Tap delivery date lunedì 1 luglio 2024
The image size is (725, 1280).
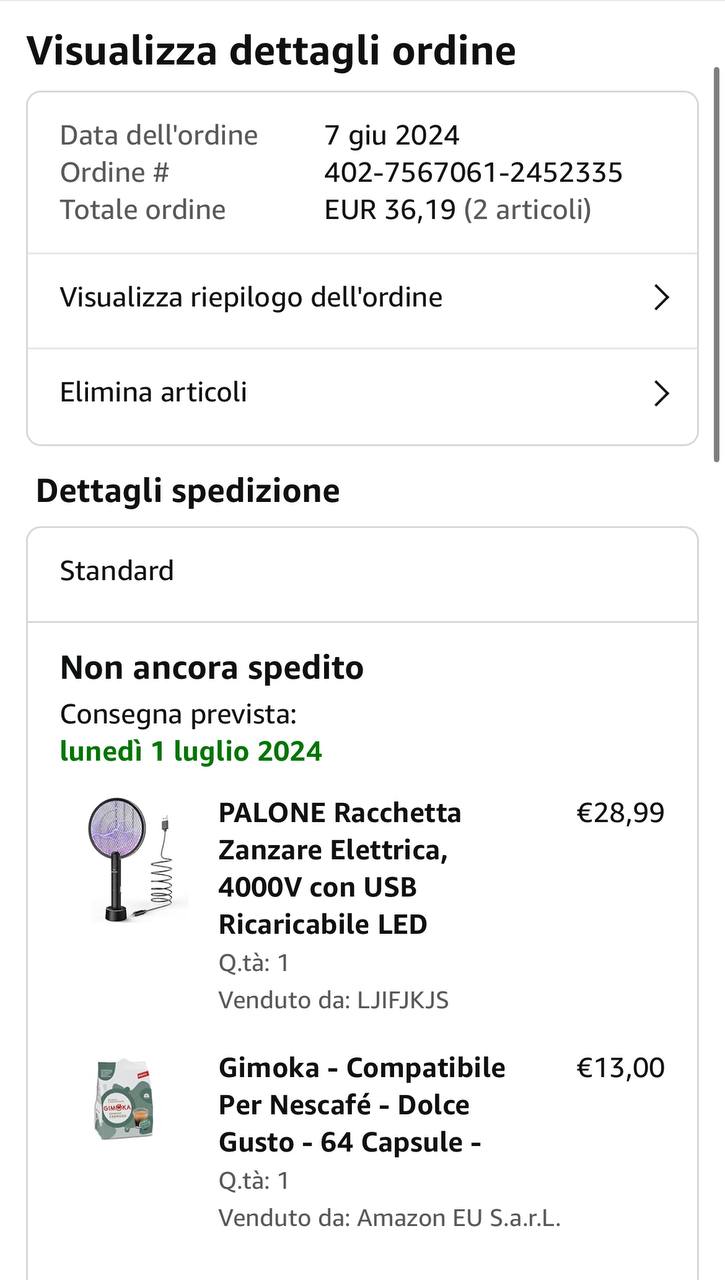191,751
